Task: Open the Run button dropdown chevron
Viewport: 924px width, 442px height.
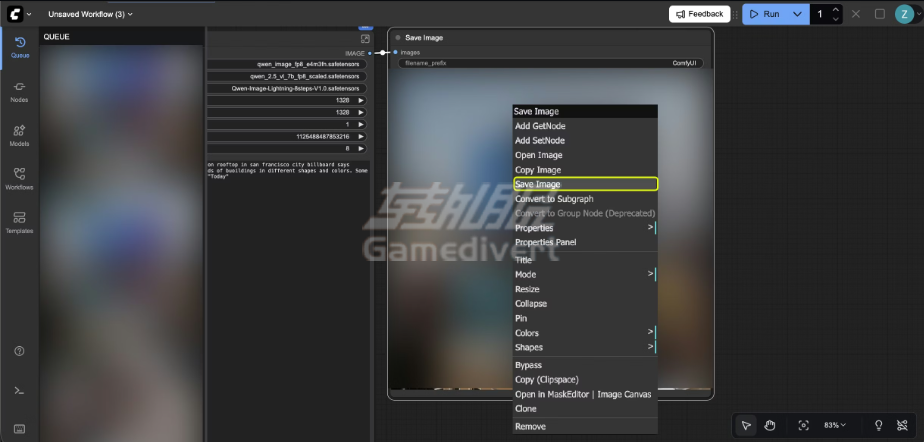Action: (797, 14)
